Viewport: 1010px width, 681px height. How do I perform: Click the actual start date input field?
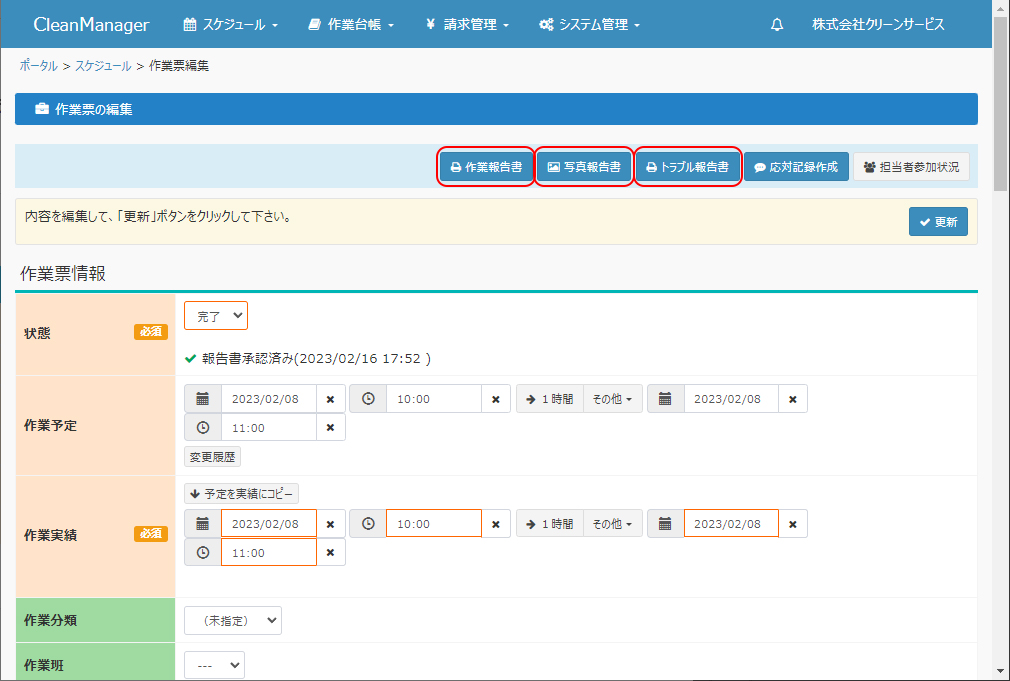(x=268, y=524)
